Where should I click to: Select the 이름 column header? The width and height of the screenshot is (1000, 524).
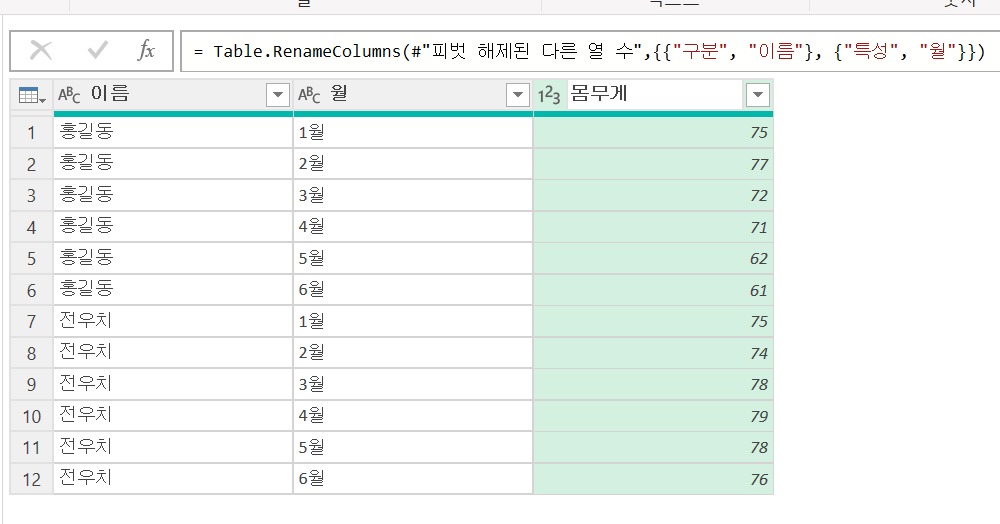(173, 94)
